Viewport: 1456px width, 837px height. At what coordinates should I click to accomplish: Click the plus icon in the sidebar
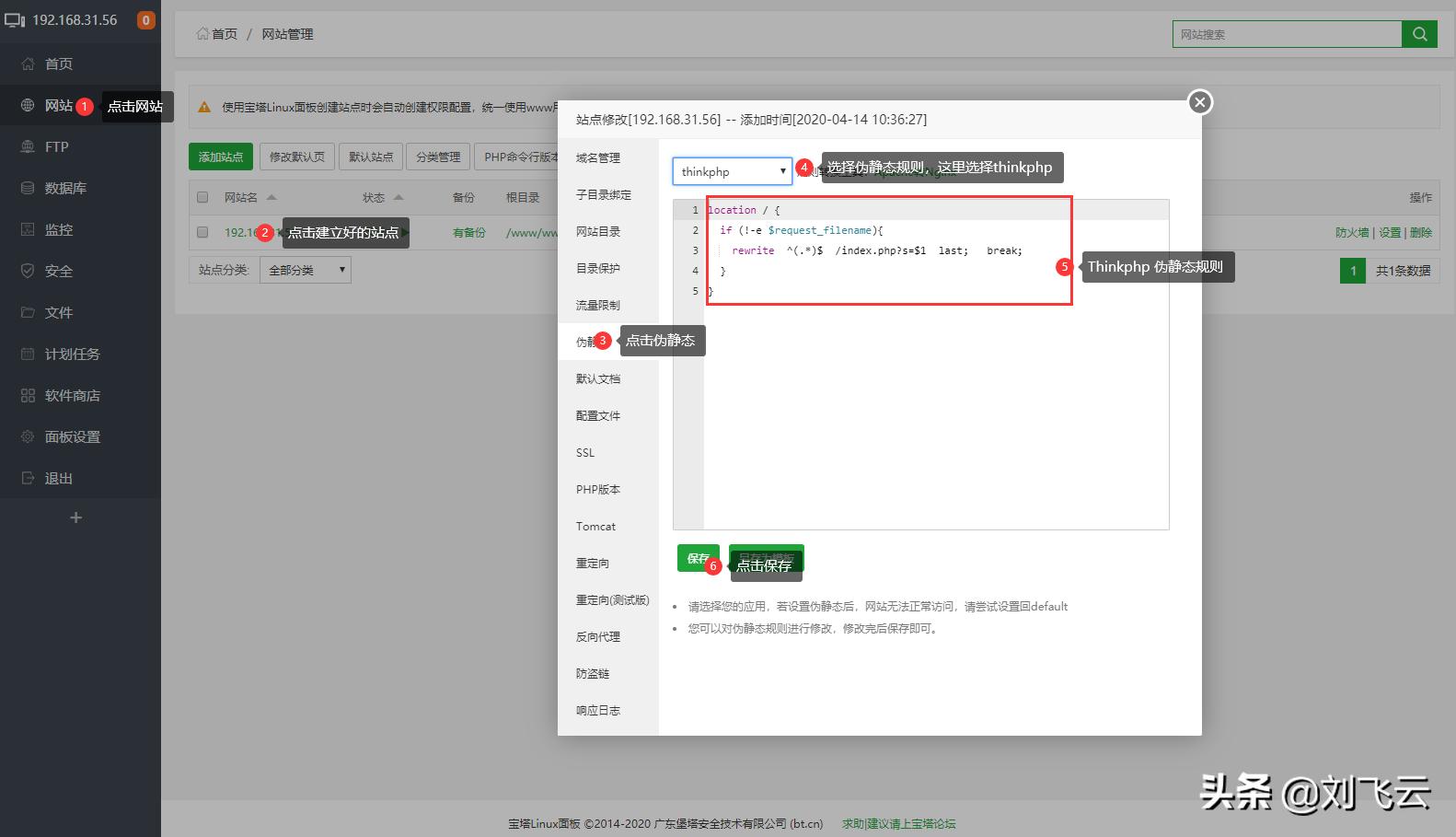(x=76, y=517)
